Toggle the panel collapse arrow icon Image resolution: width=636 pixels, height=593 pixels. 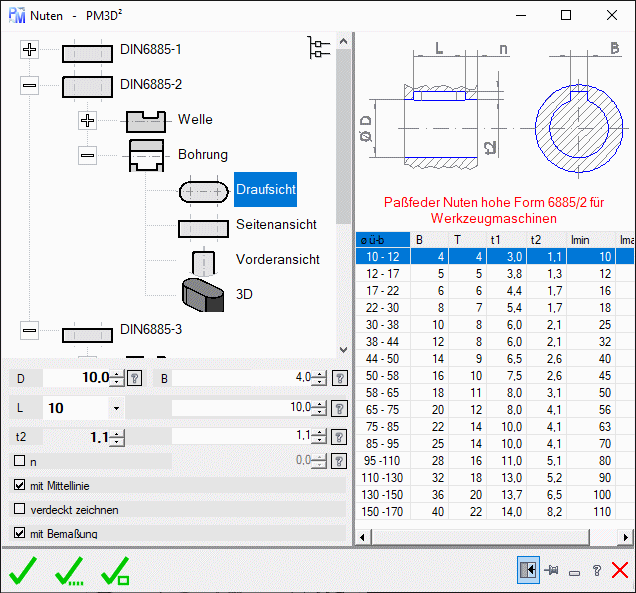(528, 570)
